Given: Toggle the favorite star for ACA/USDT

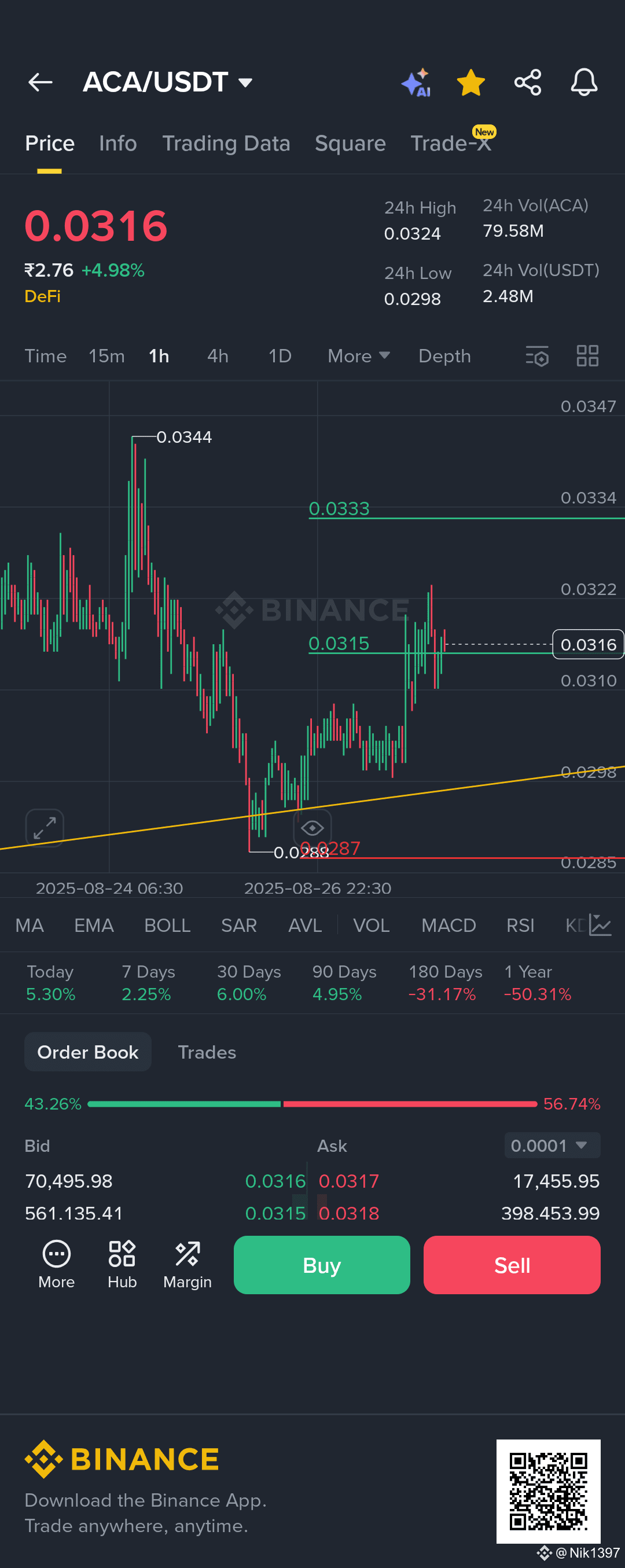Looking at the screenshot, I should coord(471,82).
